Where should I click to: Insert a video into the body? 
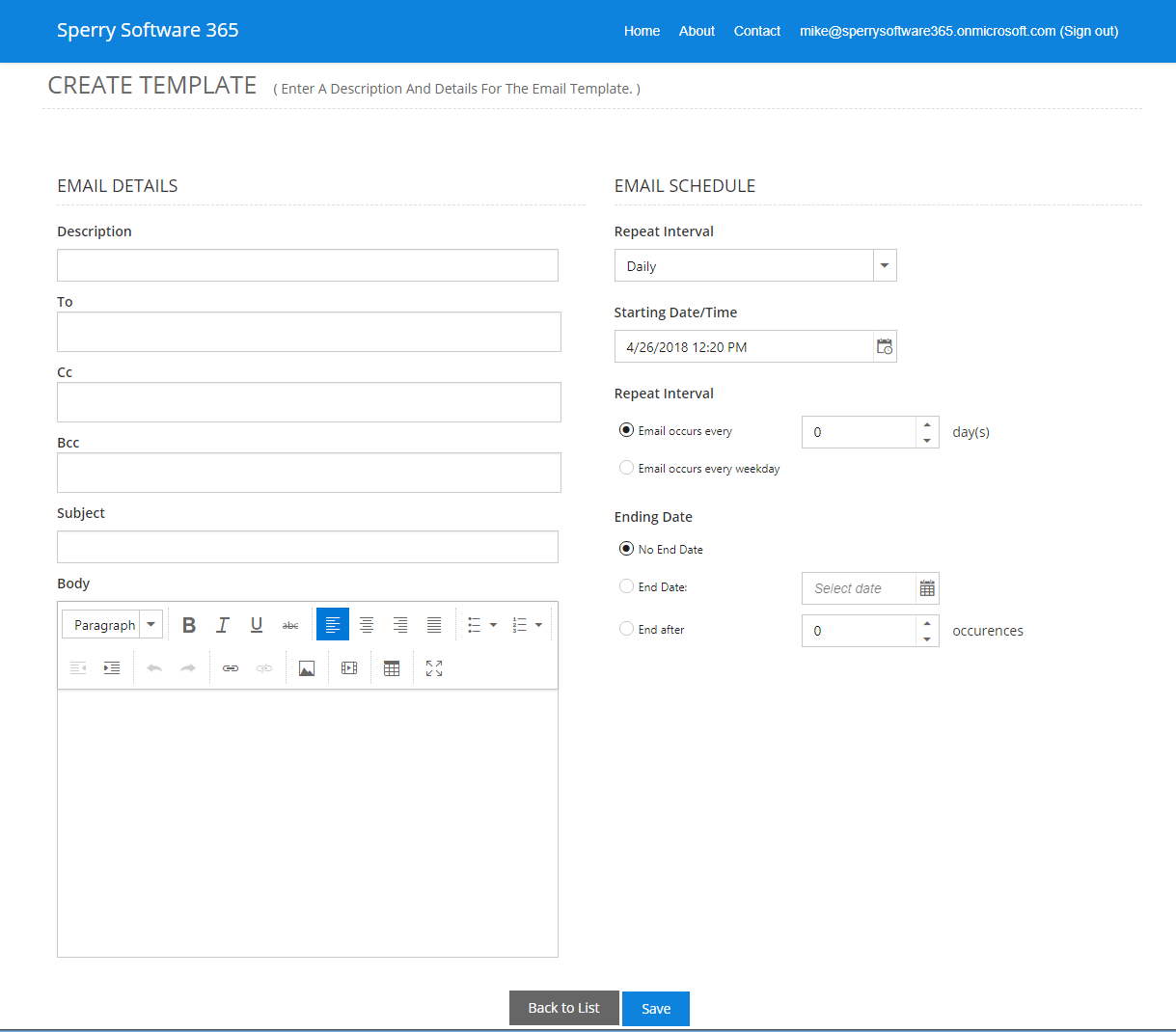[x=349, y=668]
